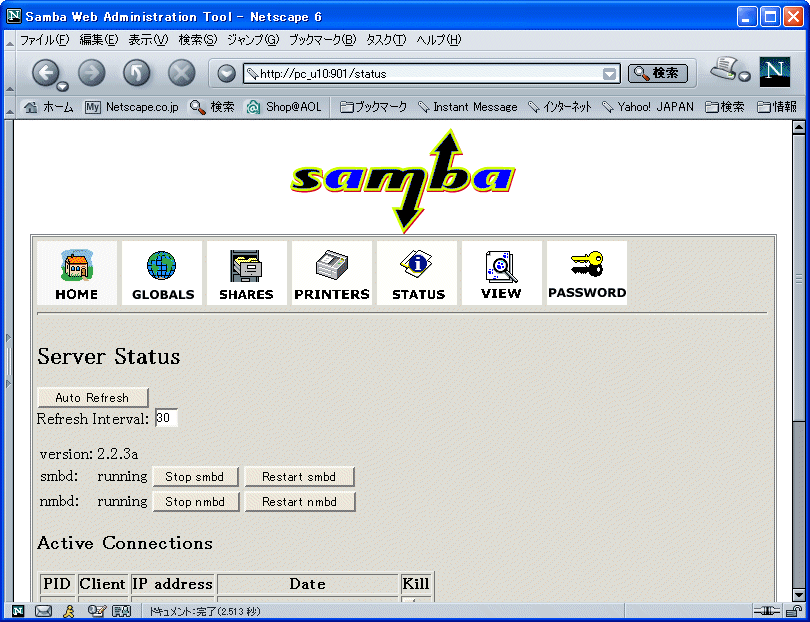
Task: Collapse the navigation toolbar grippy
Action: click(x=9, y=72)
